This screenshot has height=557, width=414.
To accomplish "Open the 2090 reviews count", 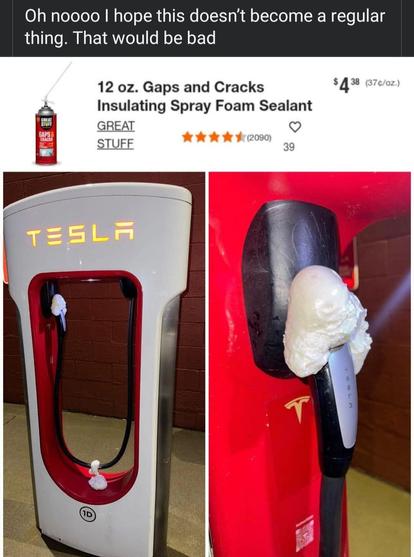I will click(x=259, y=137).
